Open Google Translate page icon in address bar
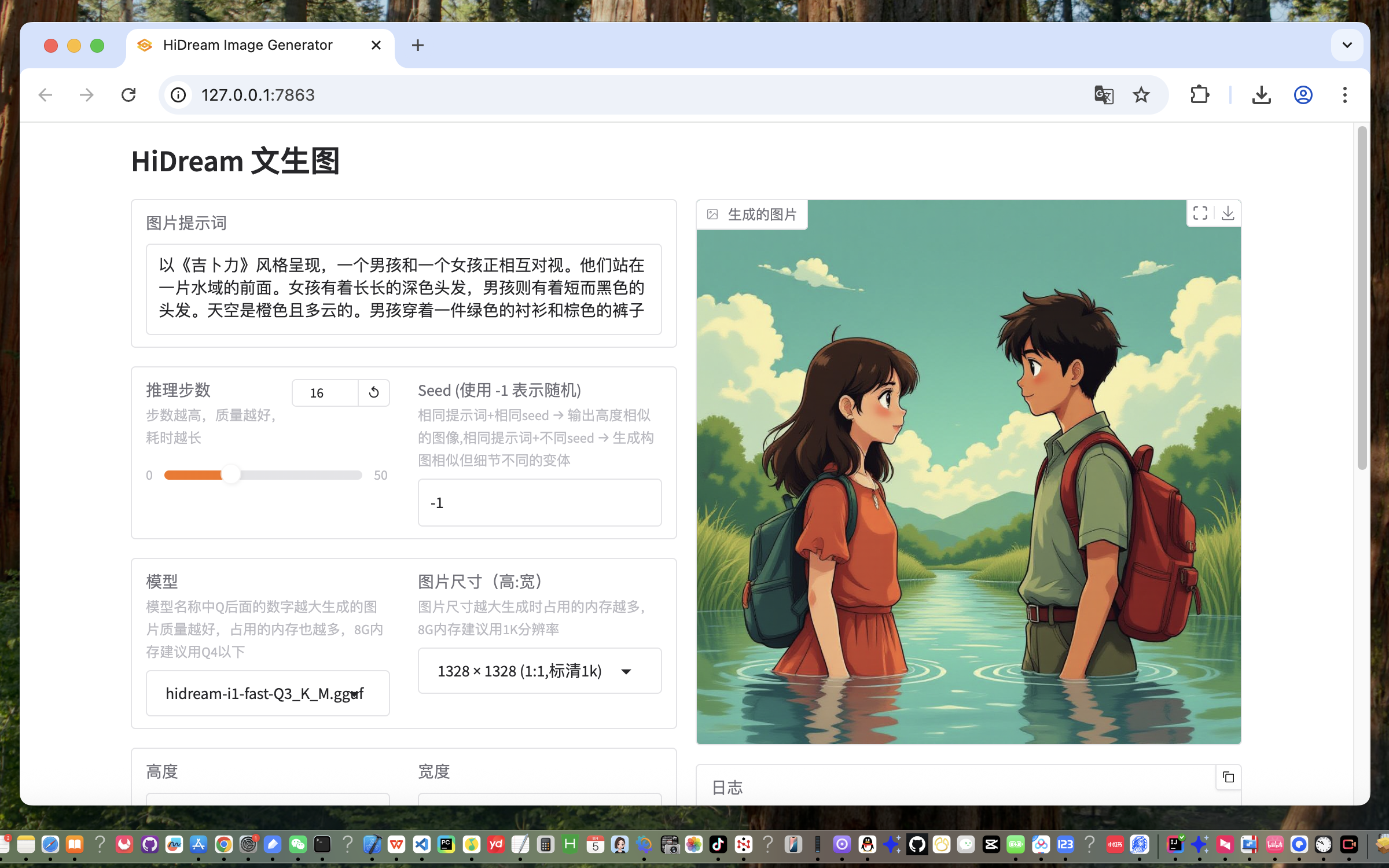Screen dimensions: 1389x868 [x=1104, y=95]
